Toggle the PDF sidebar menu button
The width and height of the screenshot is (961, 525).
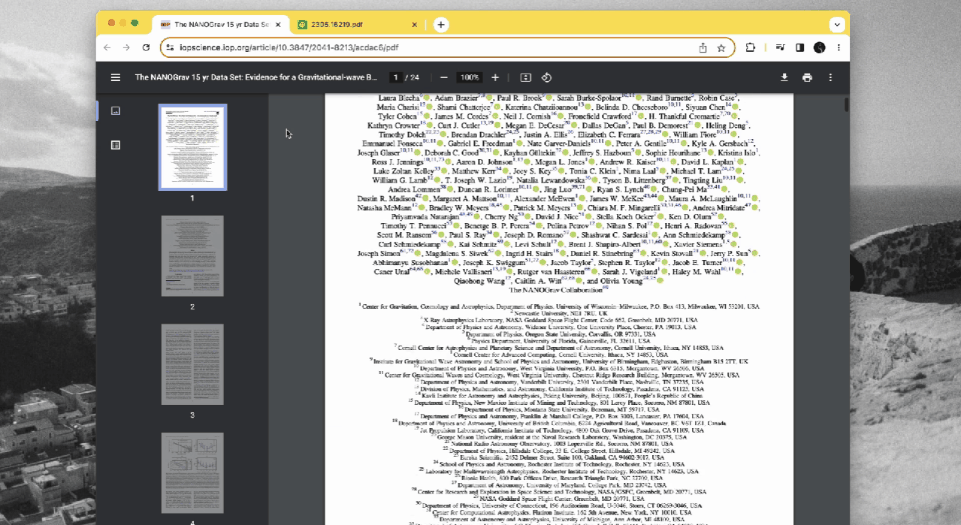pyautogui.click(x=115, y=77)
